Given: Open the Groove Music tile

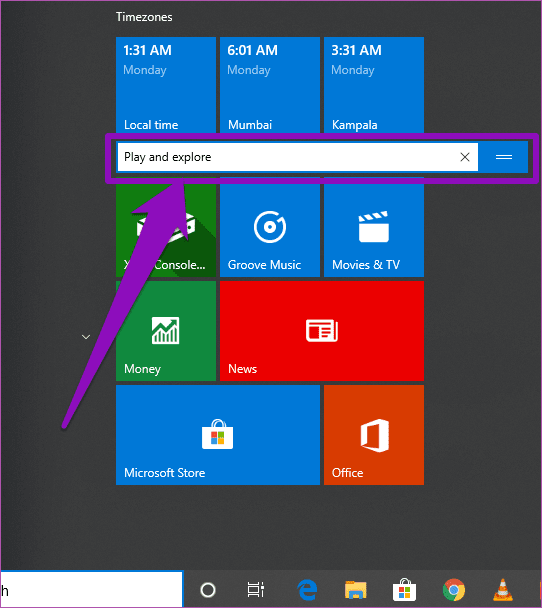Looking at the screenshot, I should [x=270, y=229].
